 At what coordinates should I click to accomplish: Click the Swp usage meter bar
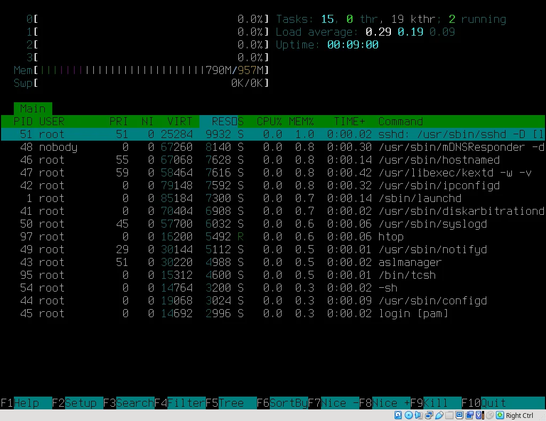click(141, 83)
